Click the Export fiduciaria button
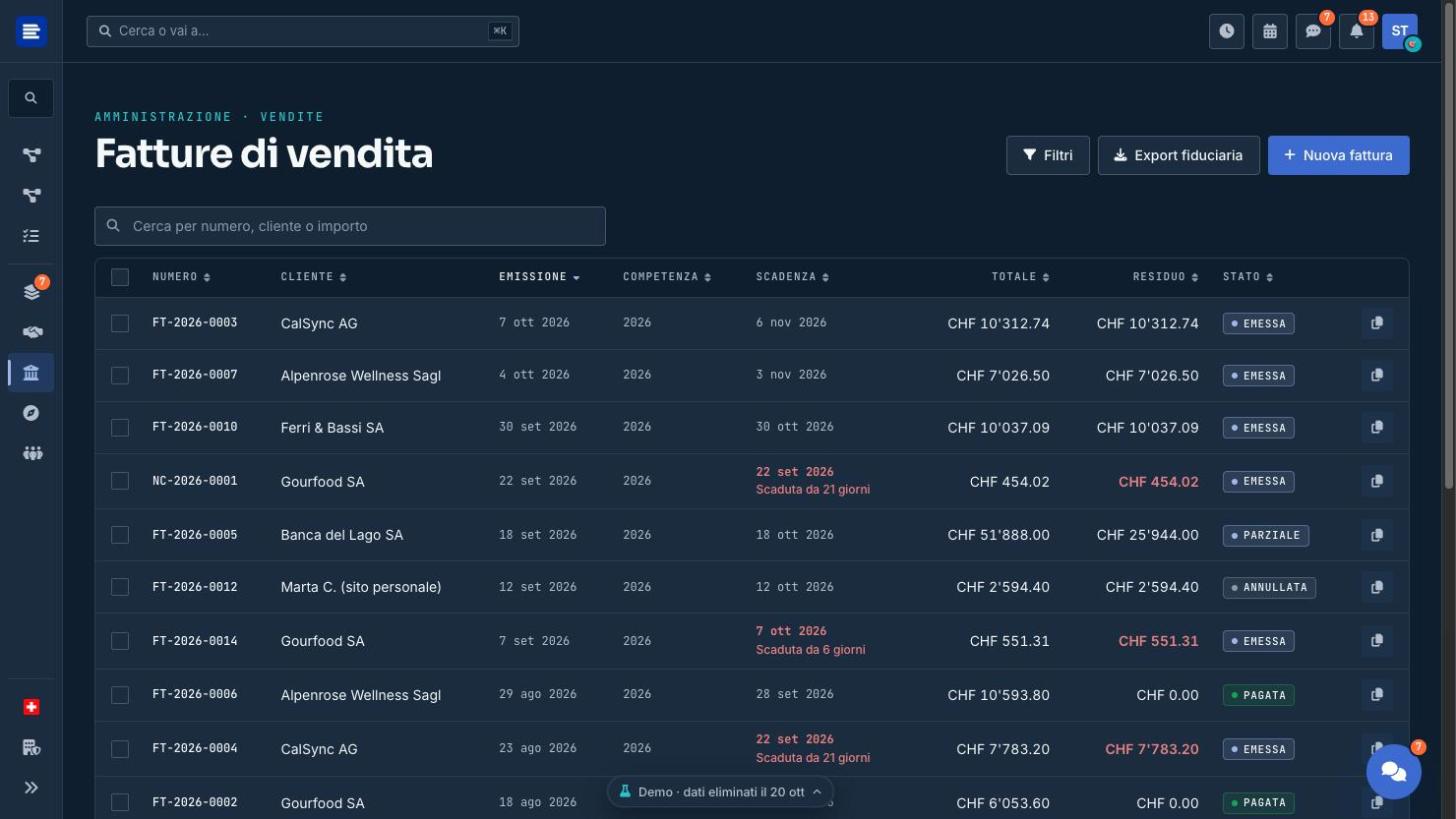 click(1178, 155)
